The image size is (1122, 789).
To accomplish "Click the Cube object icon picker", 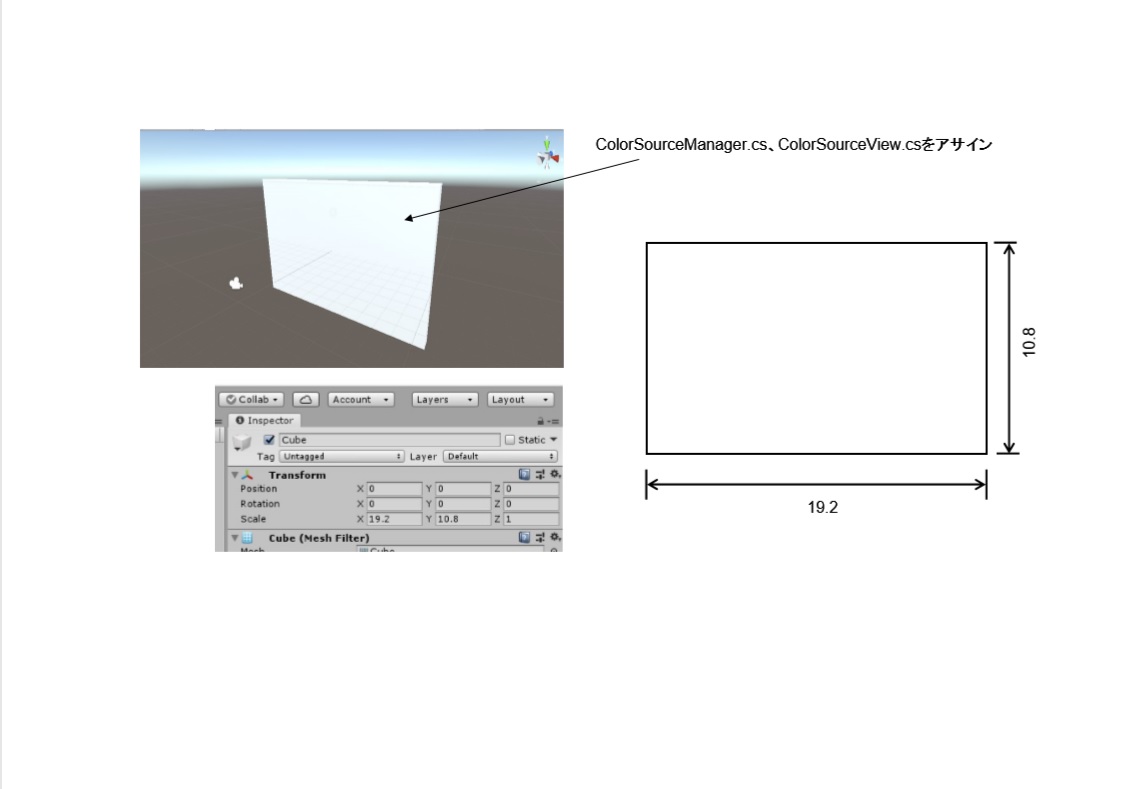I will click(x=242, y=441).
